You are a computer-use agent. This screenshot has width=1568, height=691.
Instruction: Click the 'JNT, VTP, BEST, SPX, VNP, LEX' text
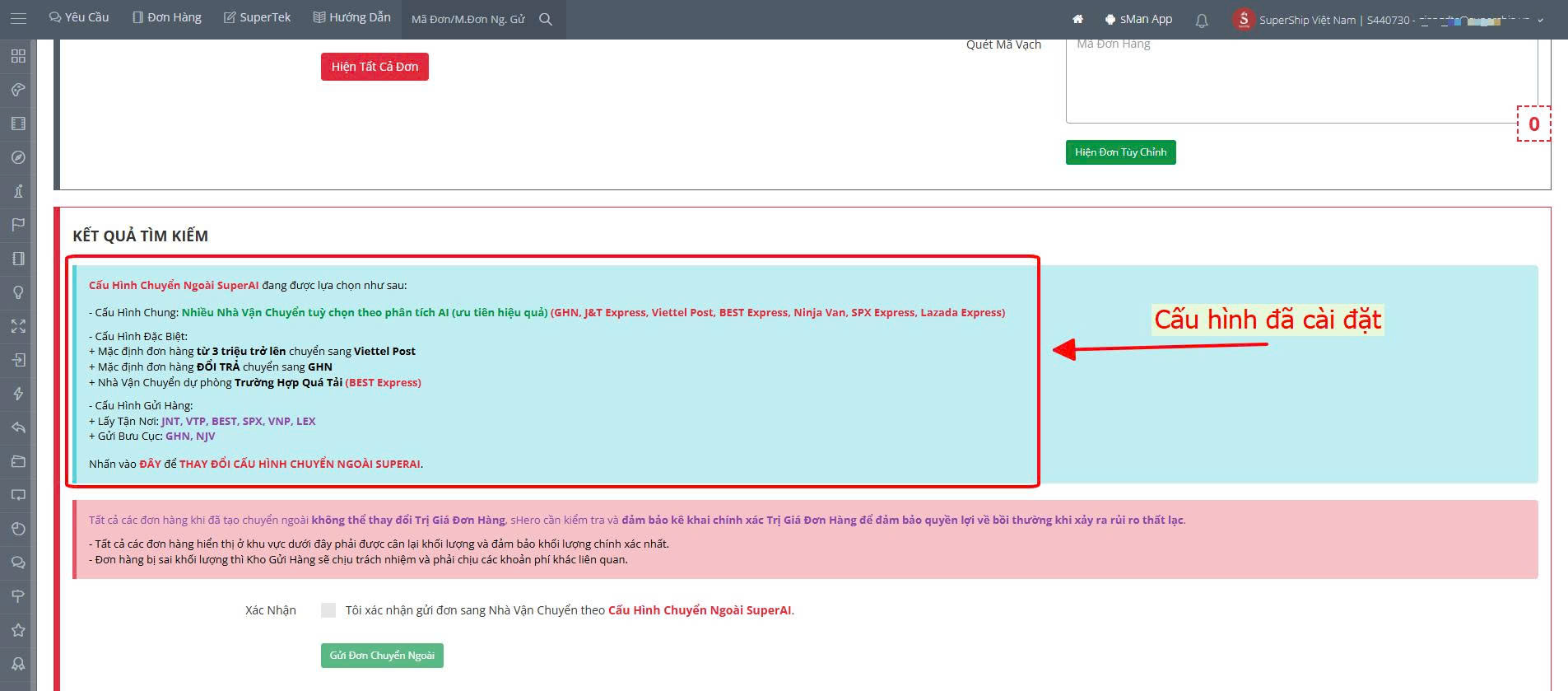(x=239, y=422)
